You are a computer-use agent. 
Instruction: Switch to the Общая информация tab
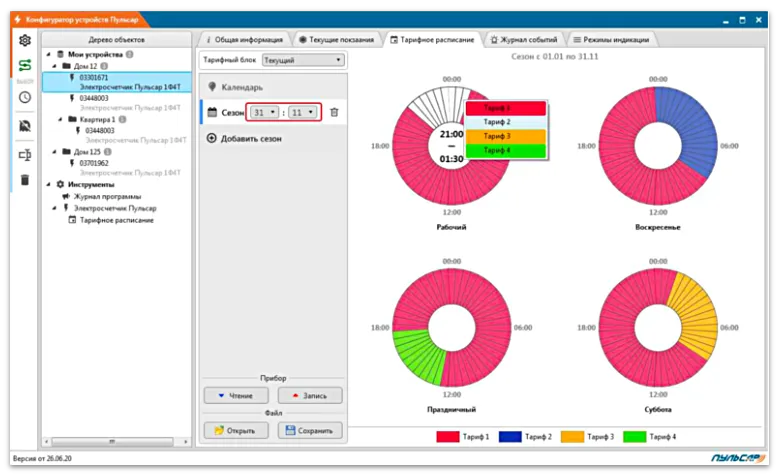tap(244, 40)
